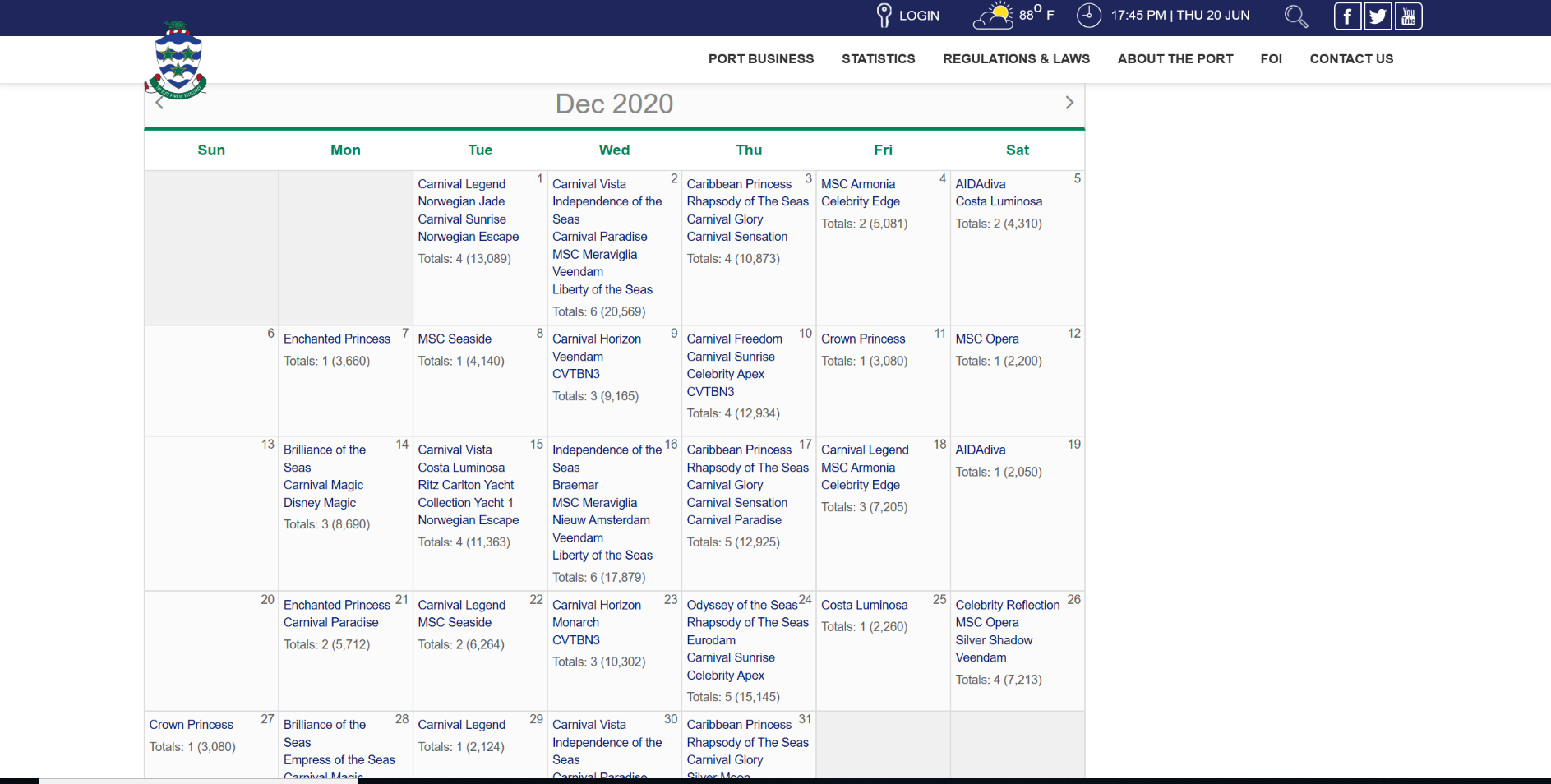
Task: Open MSC Opera on Dec 12
Action: click(987, 339)
